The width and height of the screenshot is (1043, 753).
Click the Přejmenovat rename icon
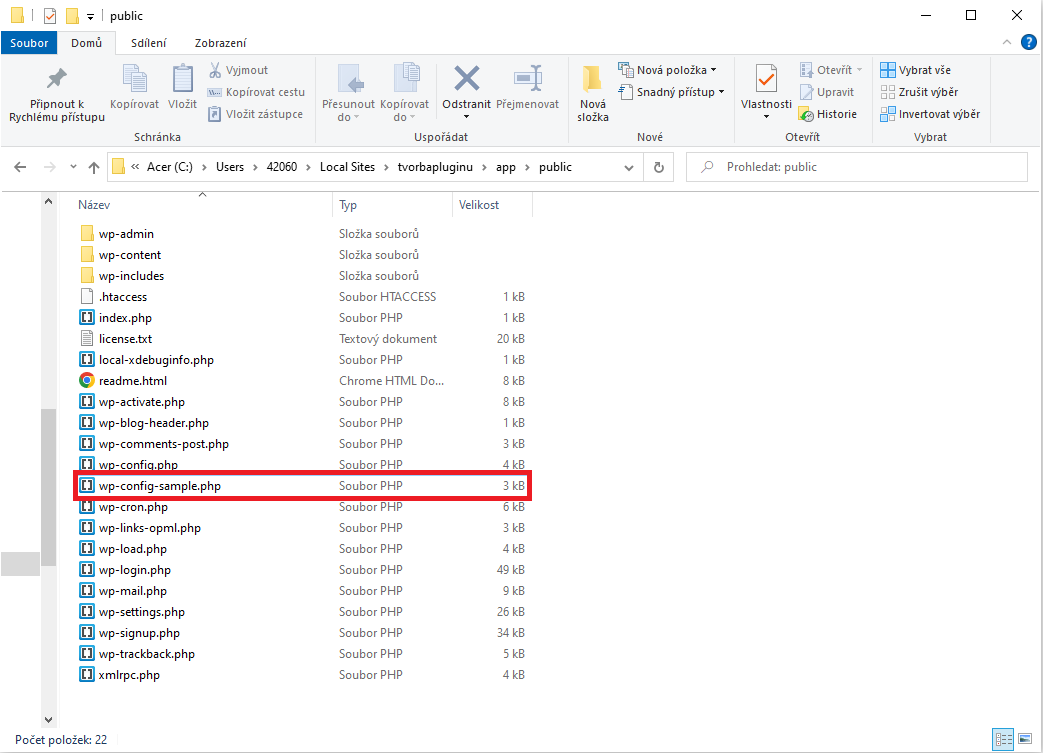526,79
